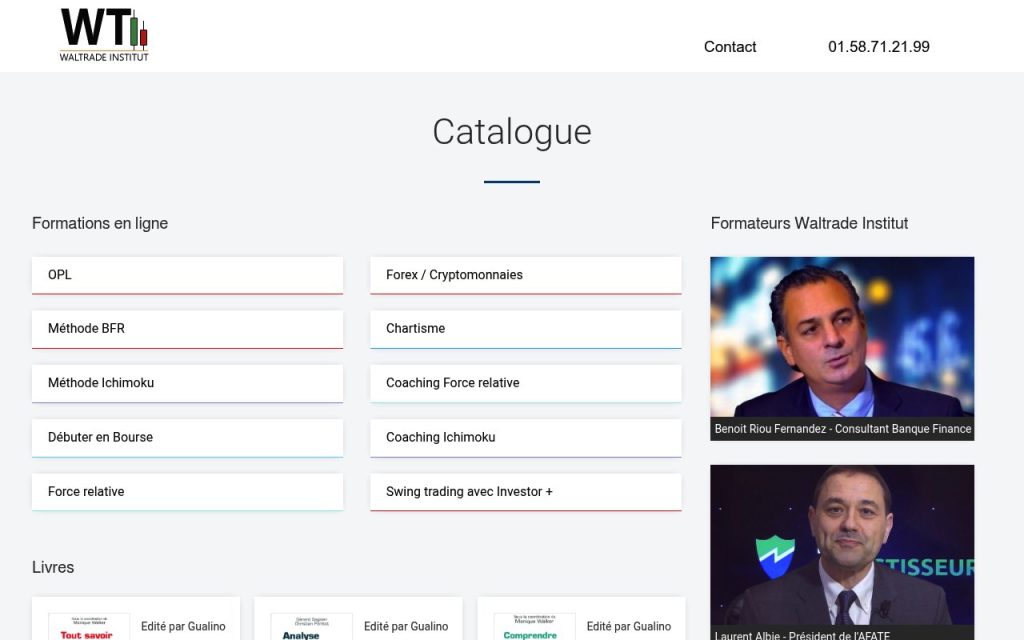Click the Formations en ligne heading

100,223
